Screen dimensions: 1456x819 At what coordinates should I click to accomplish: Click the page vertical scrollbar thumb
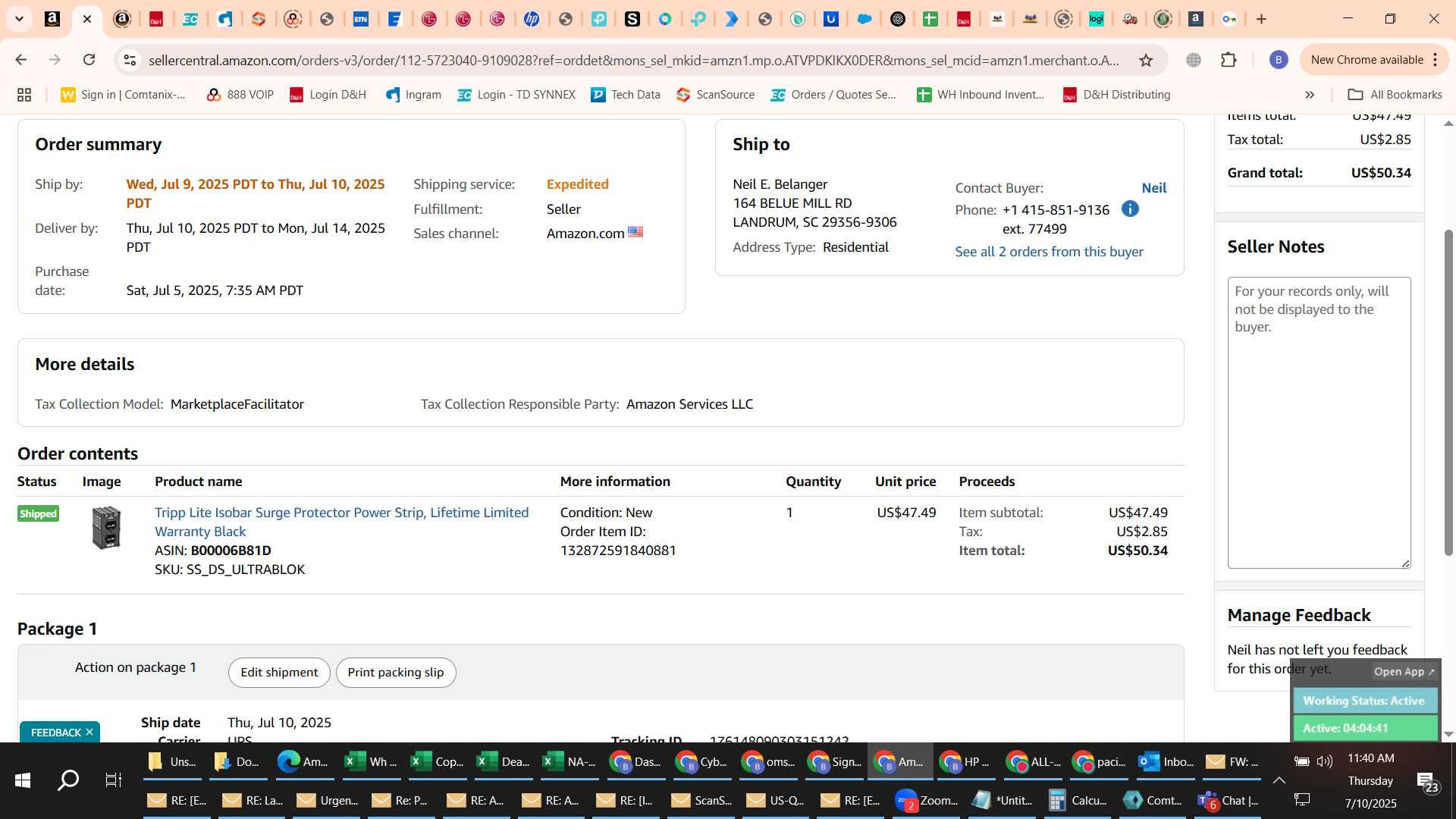pos(1448,392)
